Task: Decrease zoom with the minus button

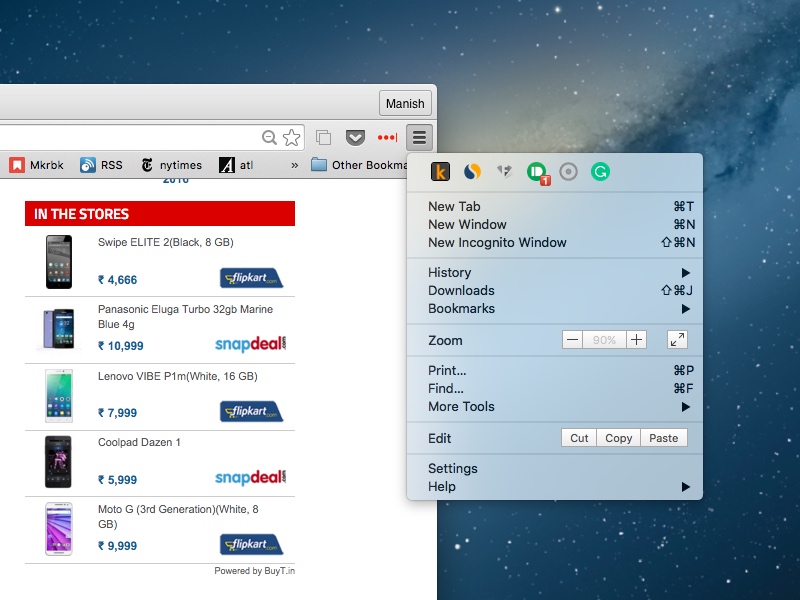Action: [572, 340]
